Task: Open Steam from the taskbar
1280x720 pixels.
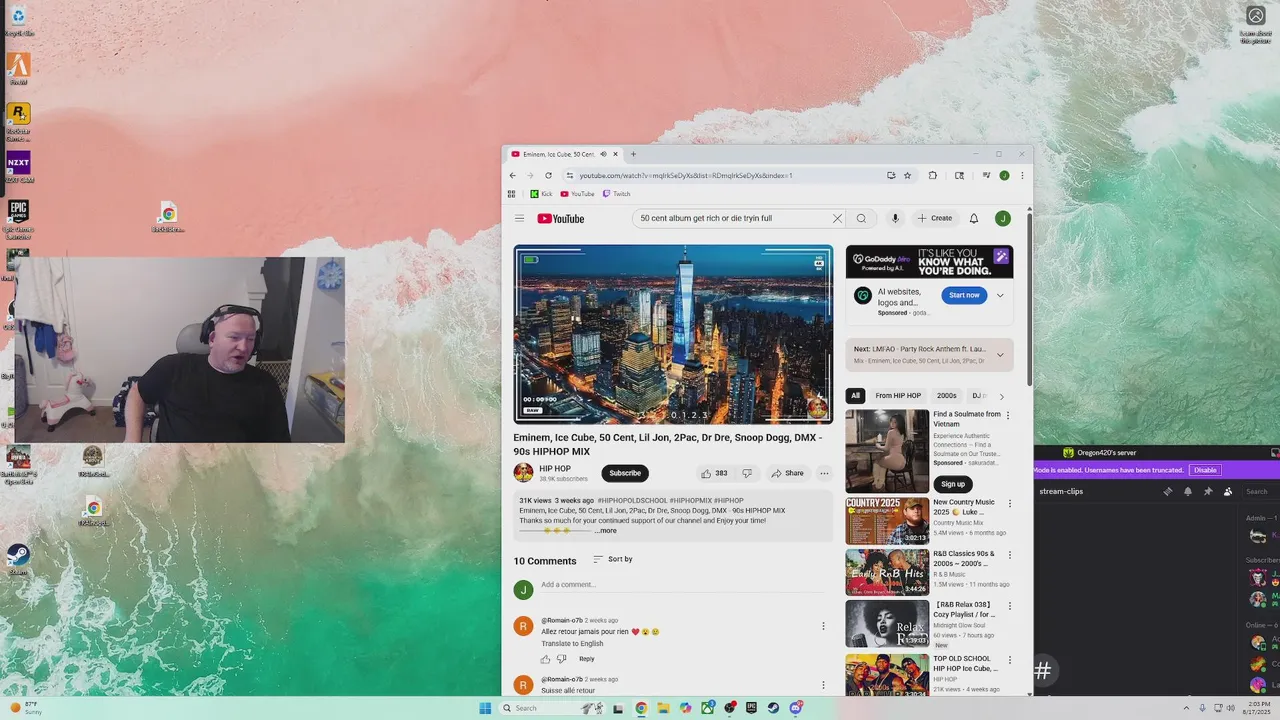Action: point(773,708)
